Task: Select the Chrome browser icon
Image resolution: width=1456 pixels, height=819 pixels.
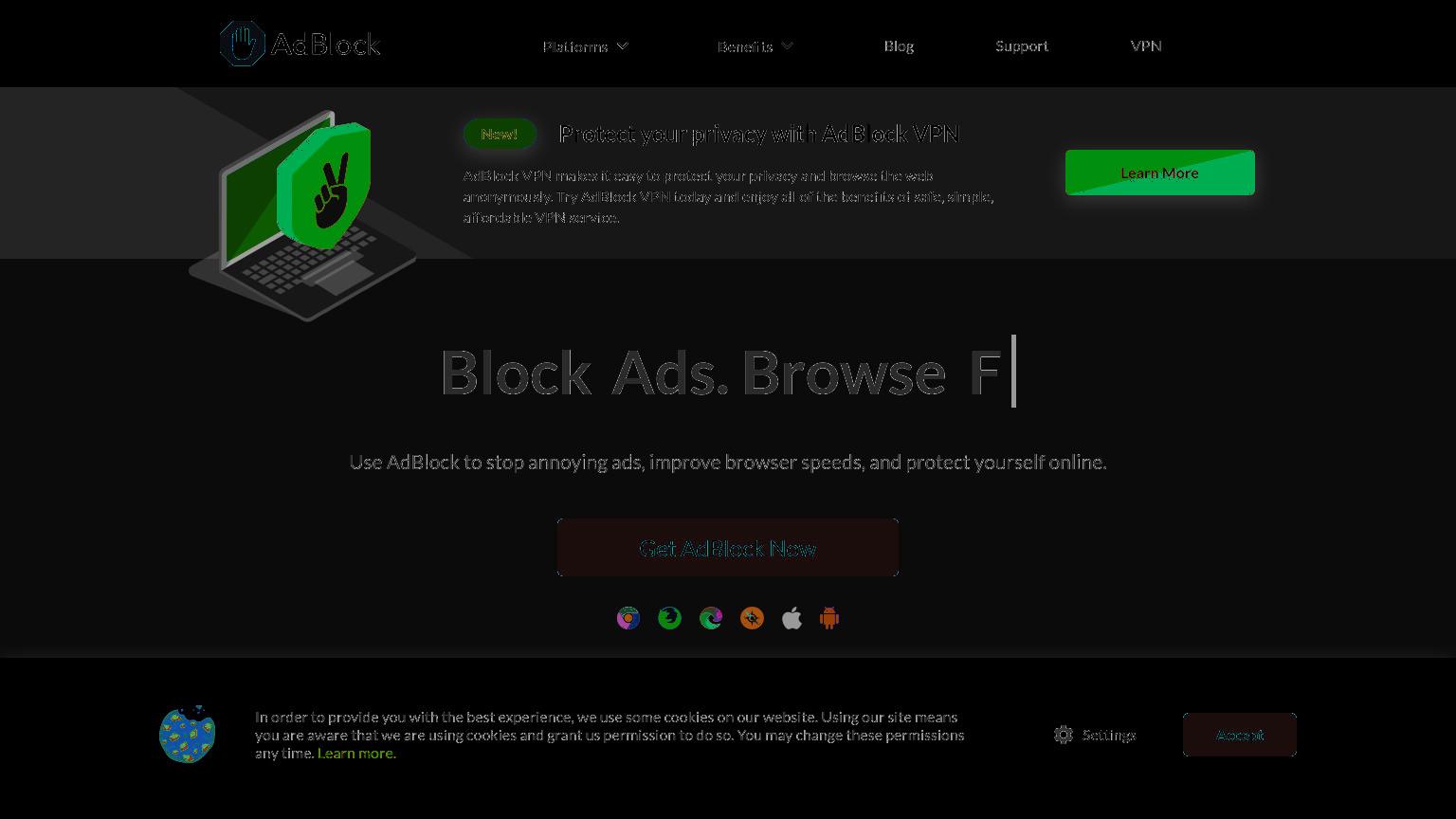Action: tap(628, 619)
